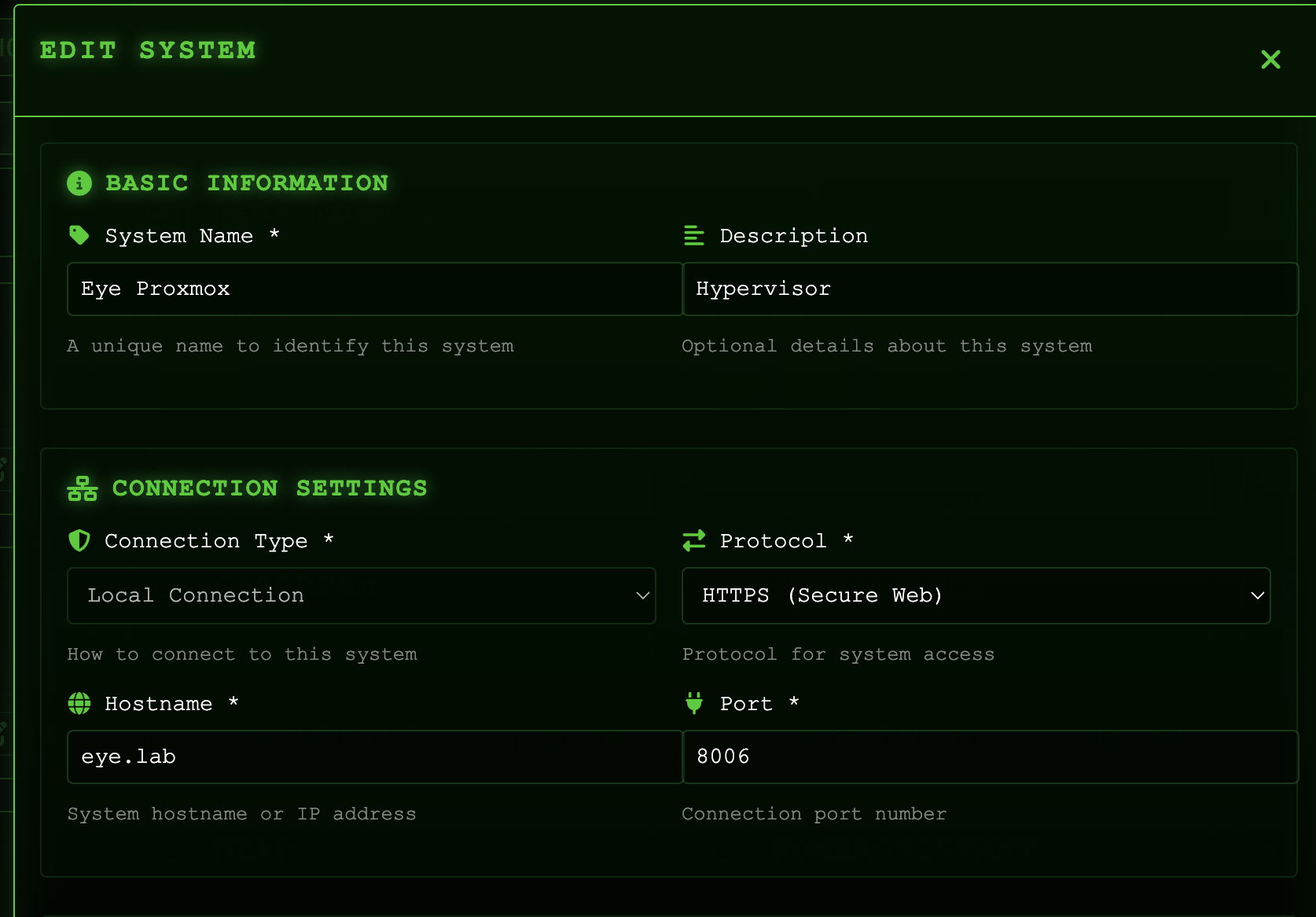Image resolution: width=1316 pixels, height=917 pixels.
Task: Select the Port field showing 8006
Action: (990, 757)
